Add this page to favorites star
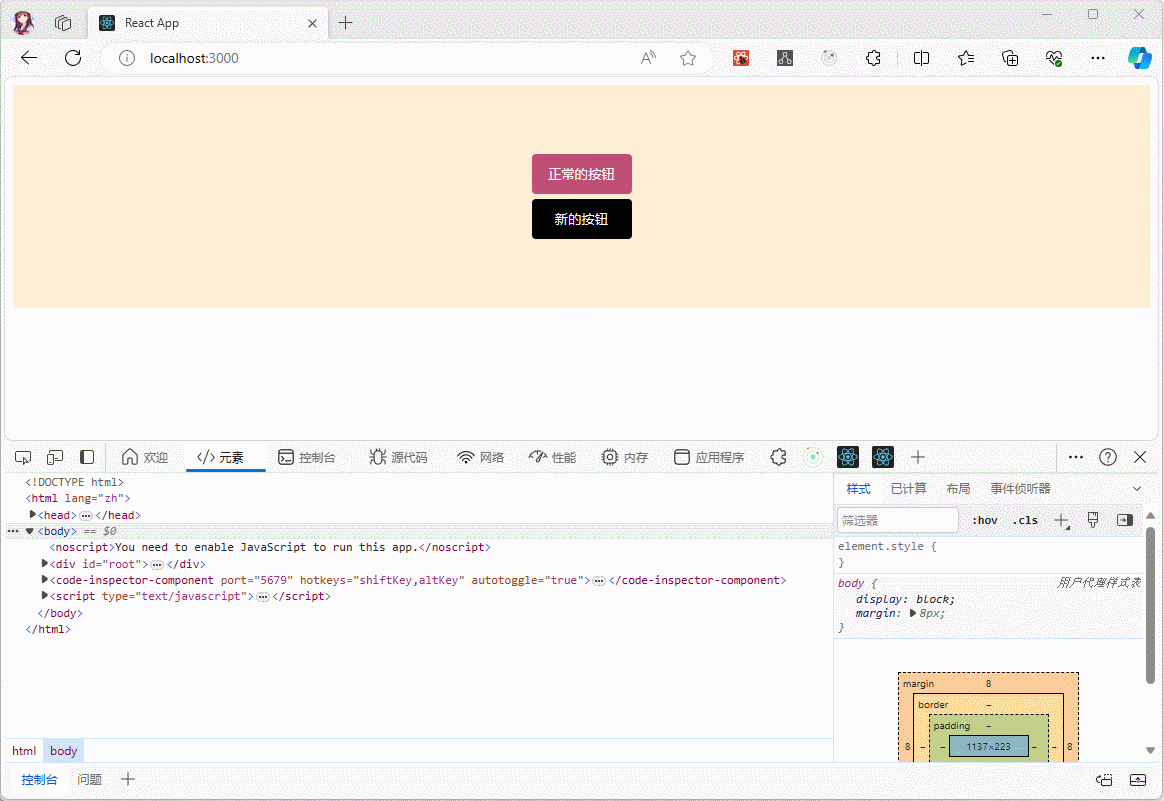1164x801 pixels. tap(688, 58)
